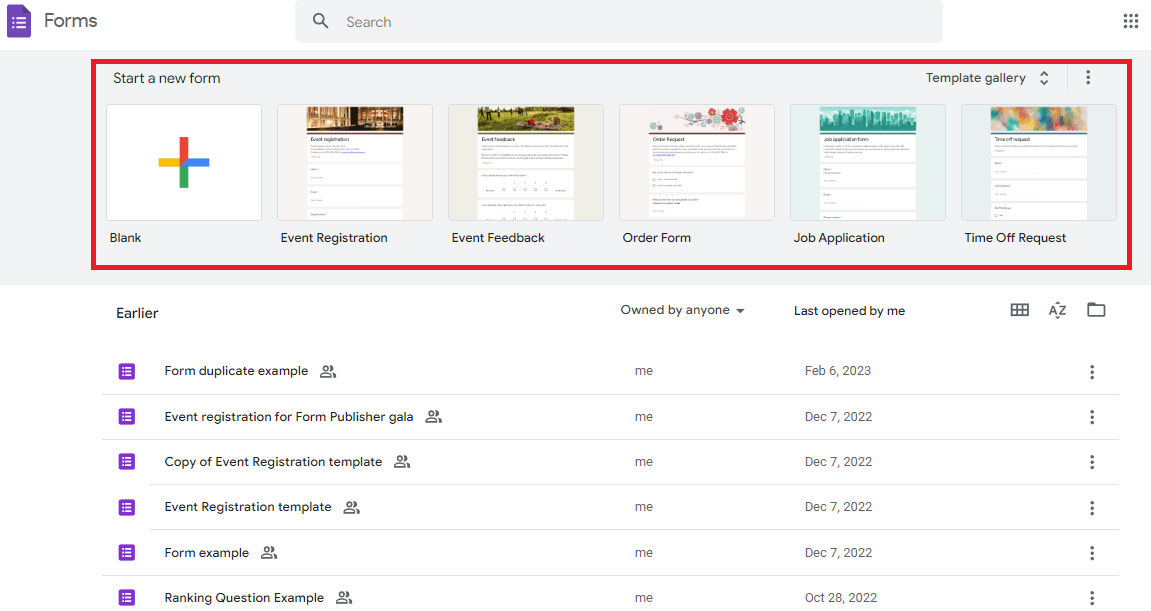The height and width of the screenshot is (611, 1151).
Task: Focus the Search input field
Action: tap(619, 21)
